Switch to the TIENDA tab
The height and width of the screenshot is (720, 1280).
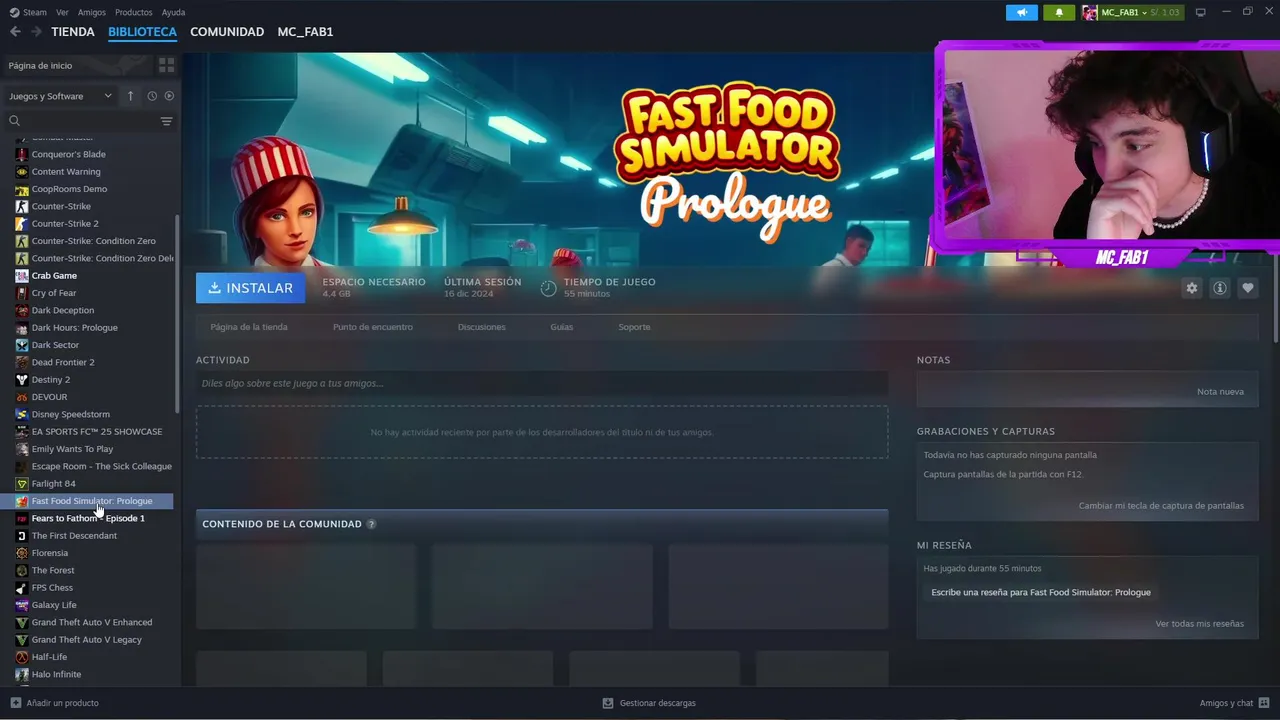[x=73, y=32]
